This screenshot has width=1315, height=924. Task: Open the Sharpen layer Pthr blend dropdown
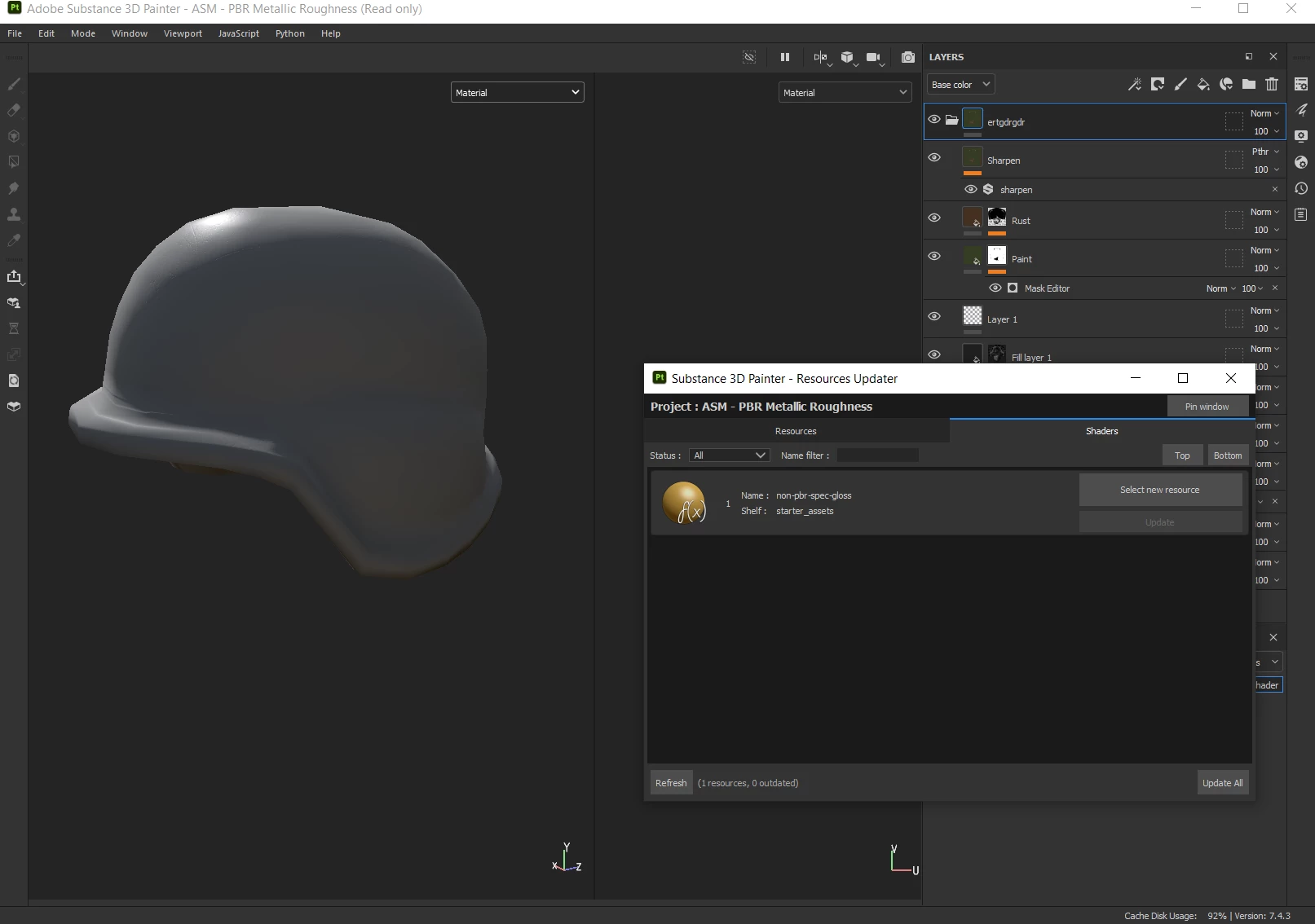(1264, 152)
